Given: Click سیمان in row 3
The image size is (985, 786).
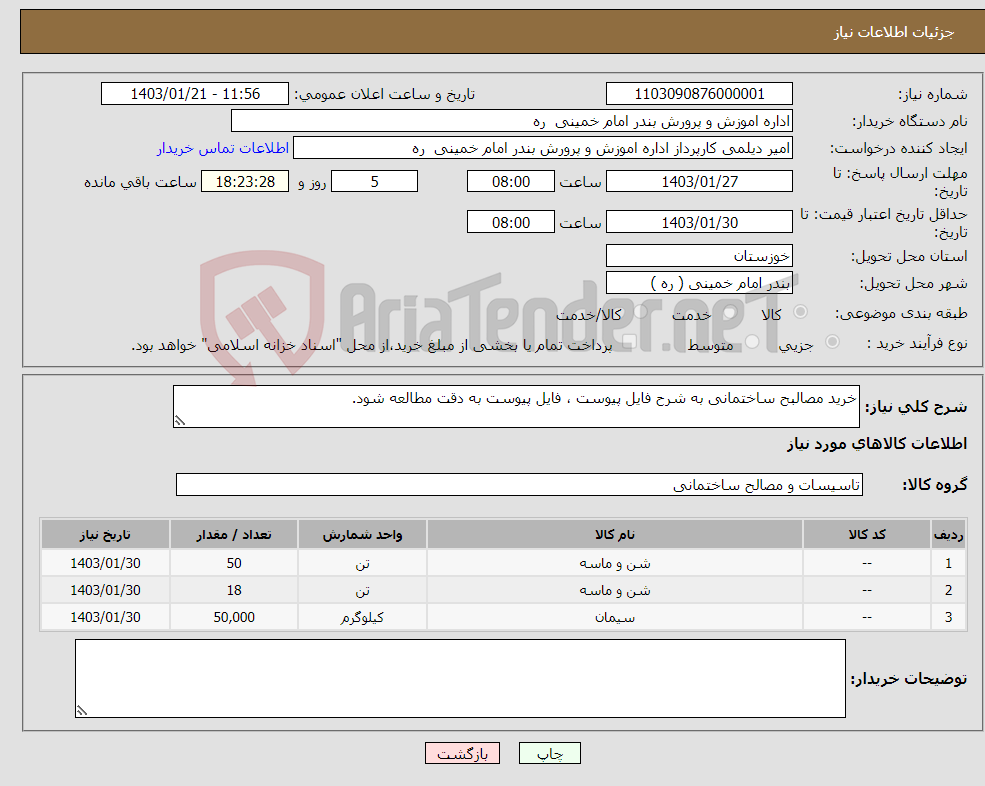Looking at the screenshot, I should pyautogui.click(x=615, y=618).
